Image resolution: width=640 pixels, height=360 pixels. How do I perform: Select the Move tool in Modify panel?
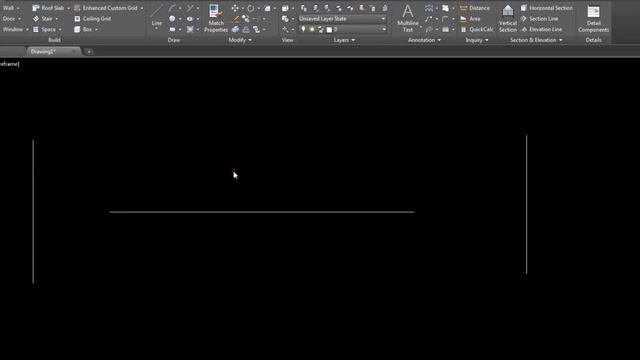click(235, 8)
